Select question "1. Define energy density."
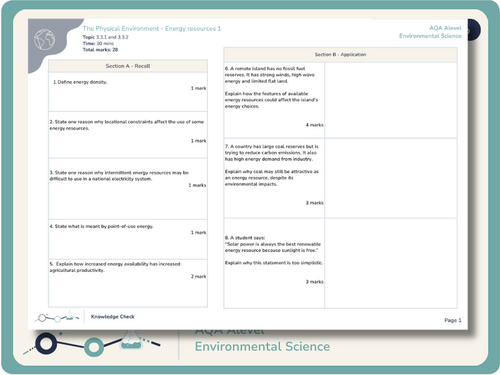This screenshot has height=375, width=500. (x=80, y=82)
